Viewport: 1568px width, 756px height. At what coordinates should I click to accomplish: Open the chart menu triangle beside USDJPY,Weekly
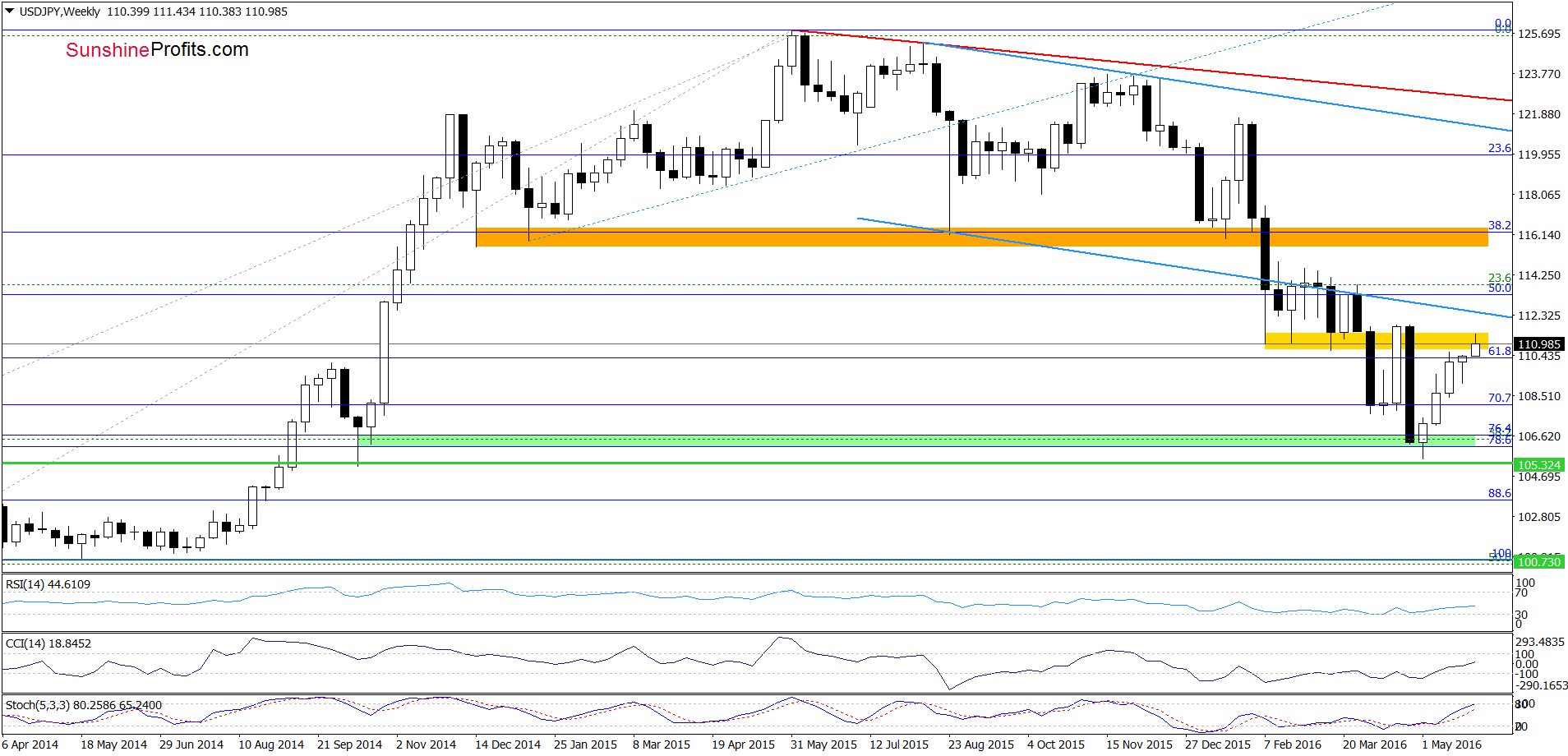pyautogui.click(x=9, y=12)
